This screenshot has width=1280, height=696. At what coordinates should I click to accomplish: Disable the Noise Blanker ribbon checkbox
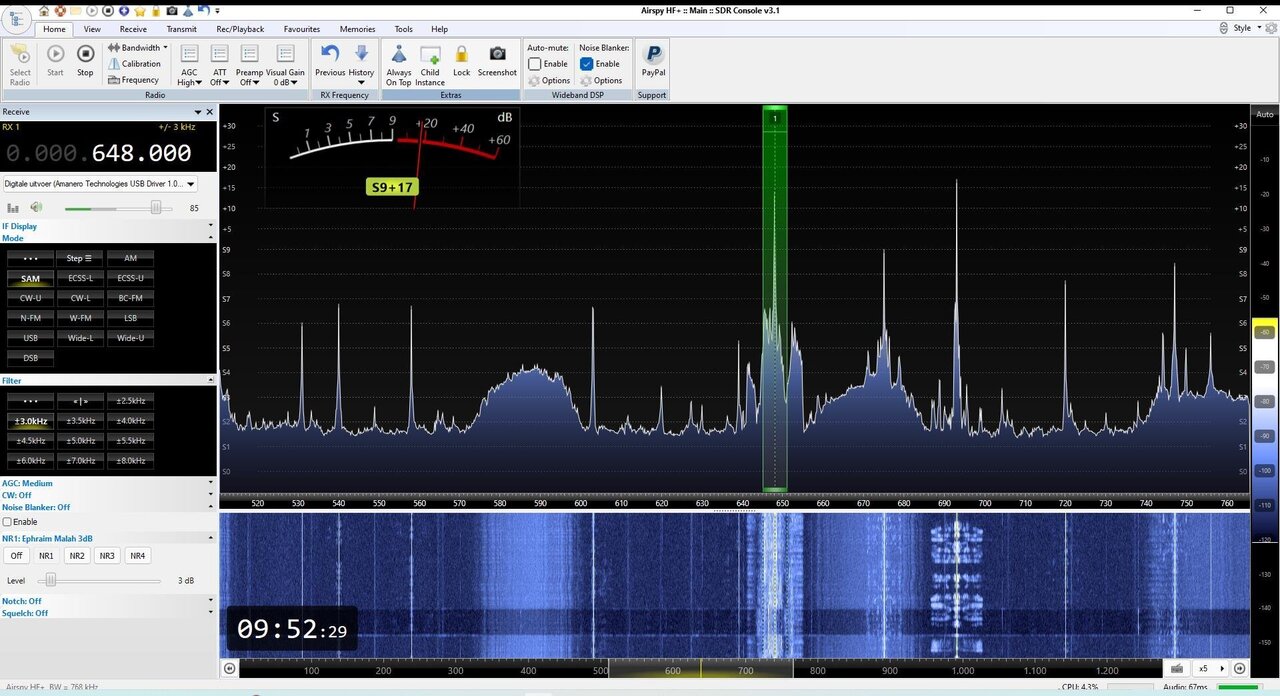(x=587, y=64)
